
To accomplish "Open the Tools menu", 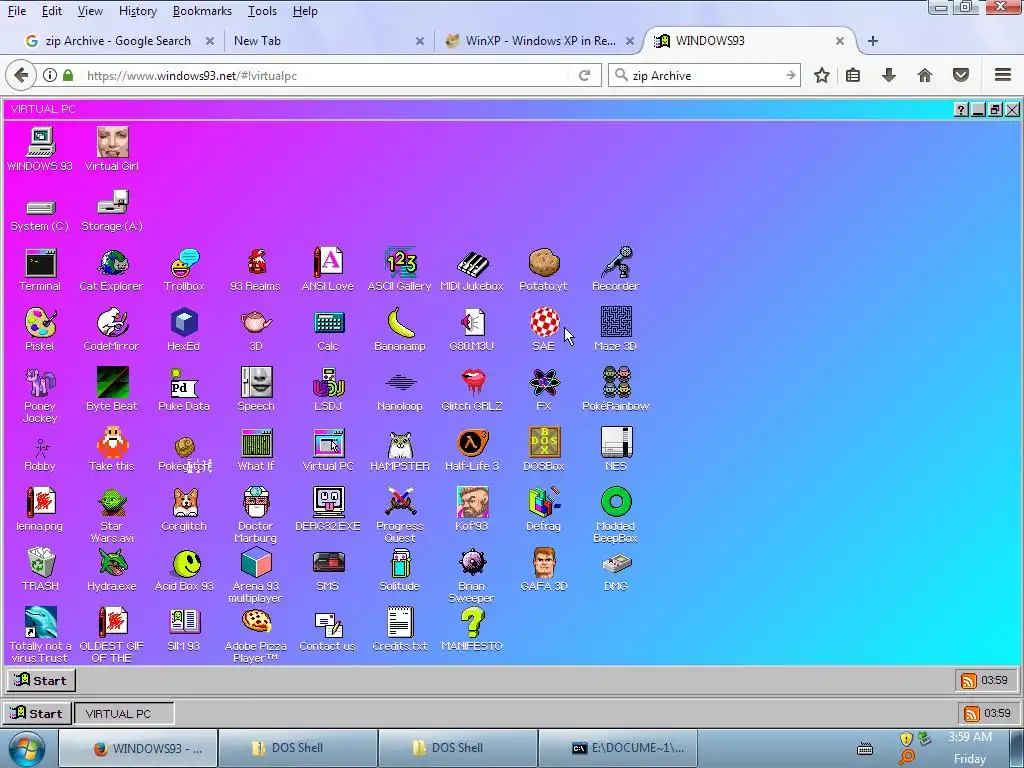I will [263, 11].
